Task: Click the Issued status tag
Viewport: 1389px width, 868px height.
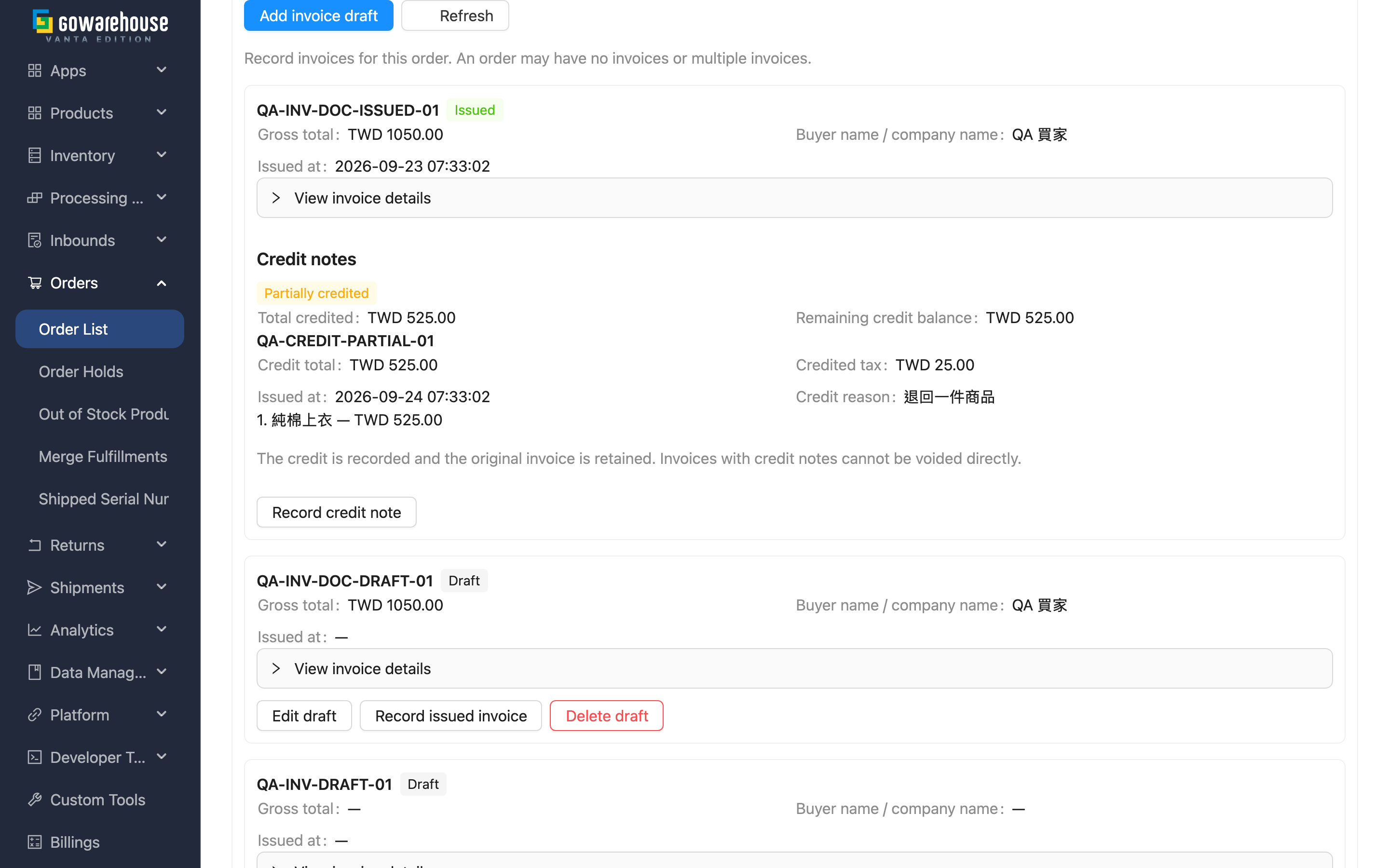Action: click(x=475, y=109)
